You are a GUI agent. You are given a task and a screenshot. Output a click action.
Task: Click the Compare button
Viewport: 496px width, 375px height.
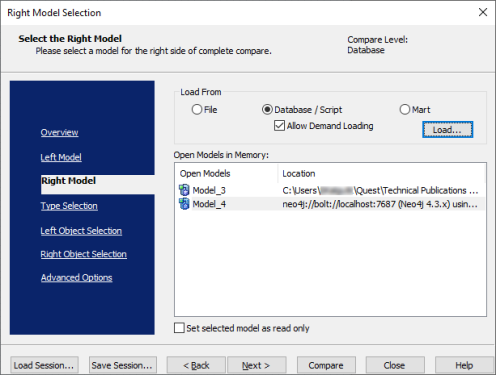click(326, 365)
